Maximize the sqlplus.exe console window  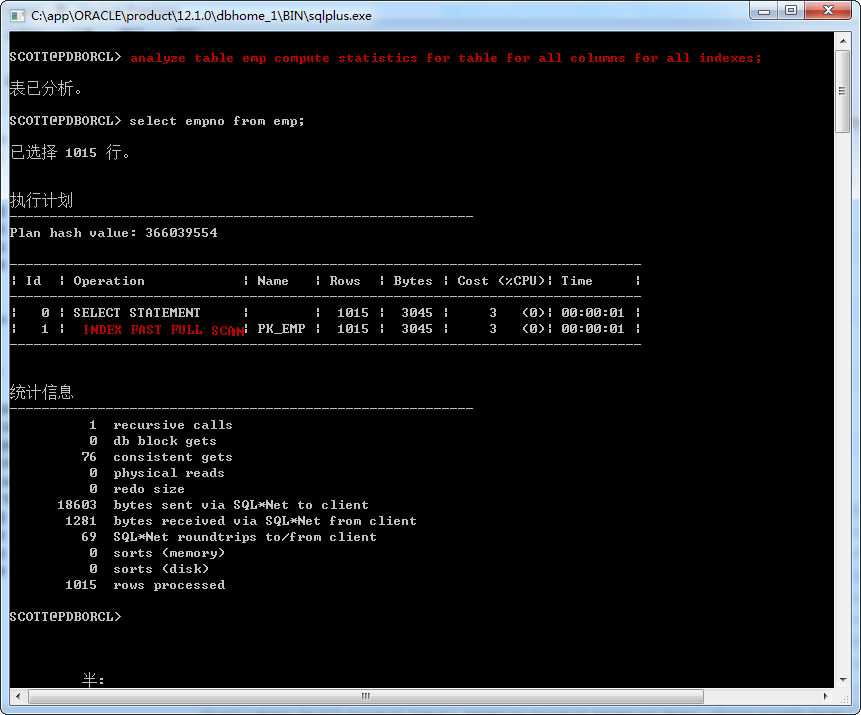791,10
